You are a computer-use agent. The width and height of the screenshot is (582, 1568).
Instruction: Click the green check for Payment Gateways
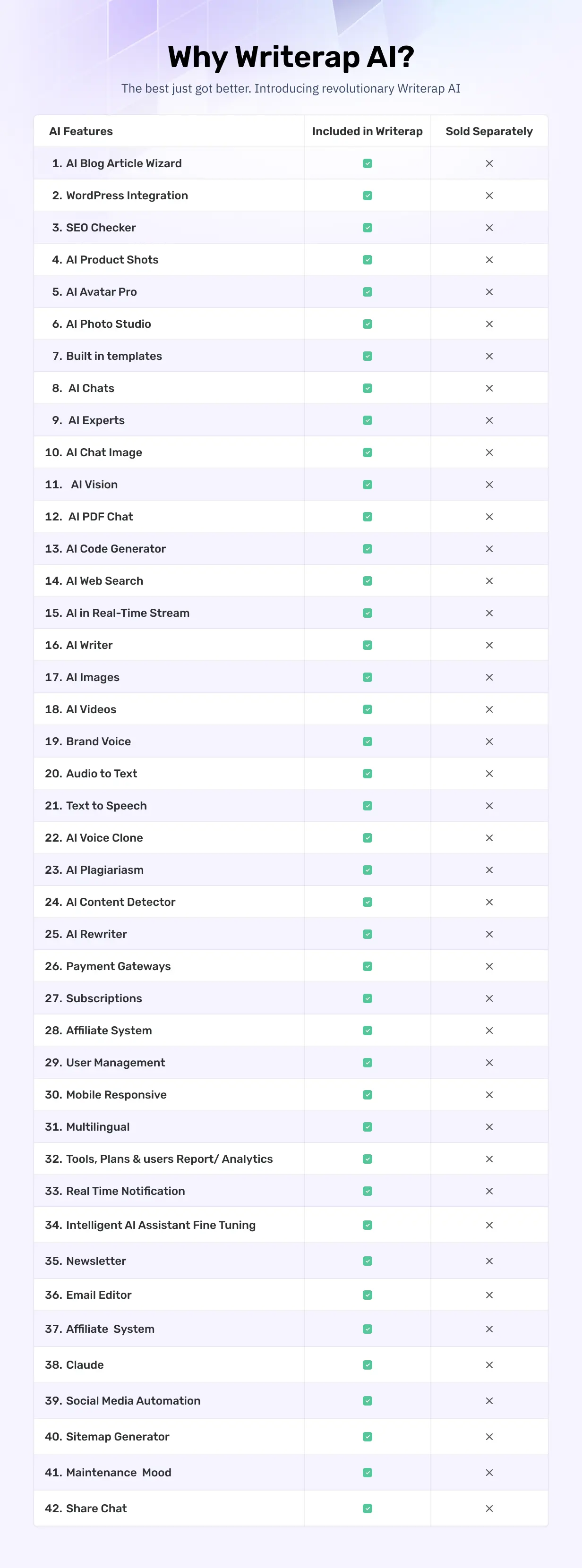(367, 966)
